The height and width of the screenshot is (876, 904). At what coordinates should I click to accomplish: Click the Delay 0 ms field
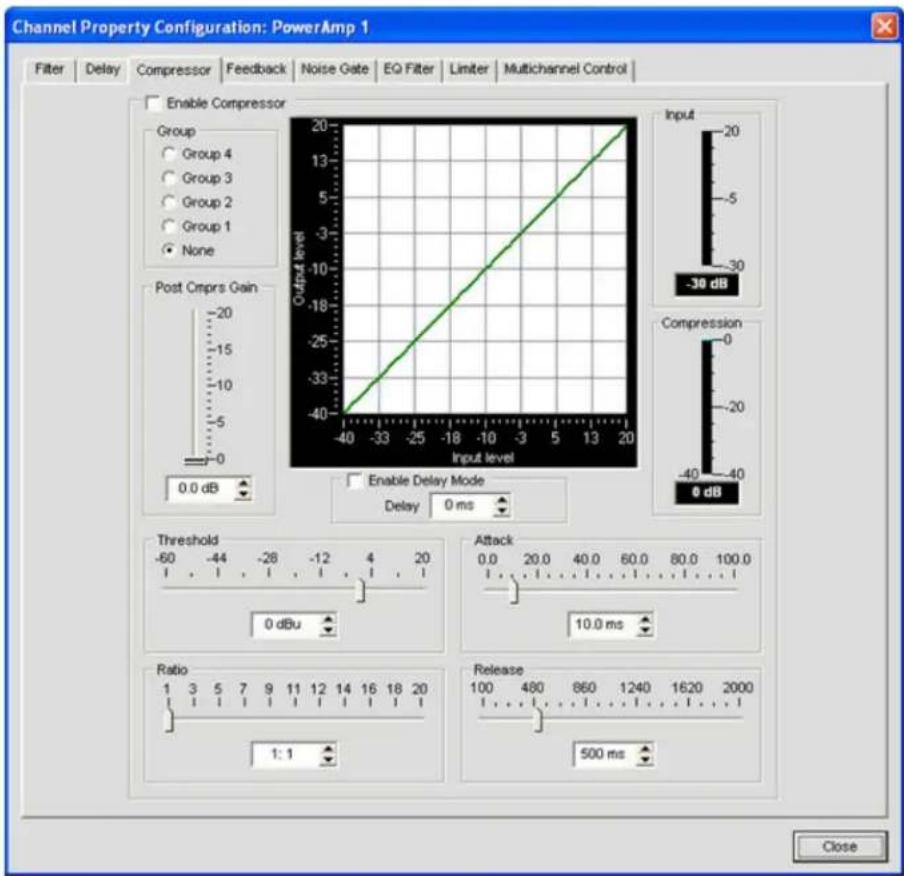click(462, 506)
